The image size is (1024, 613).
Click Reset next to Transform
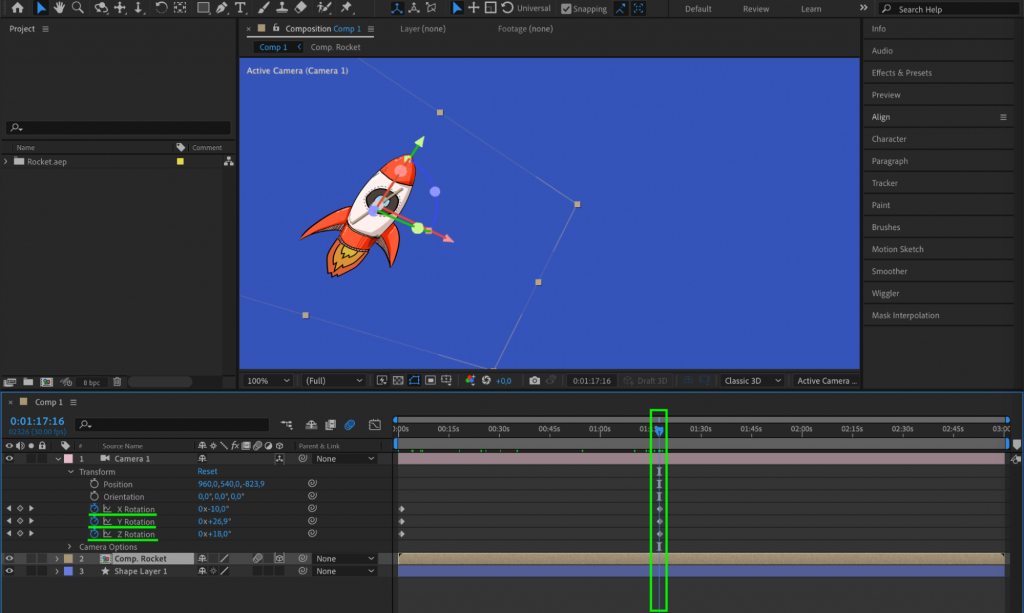[x=207, y=472]
